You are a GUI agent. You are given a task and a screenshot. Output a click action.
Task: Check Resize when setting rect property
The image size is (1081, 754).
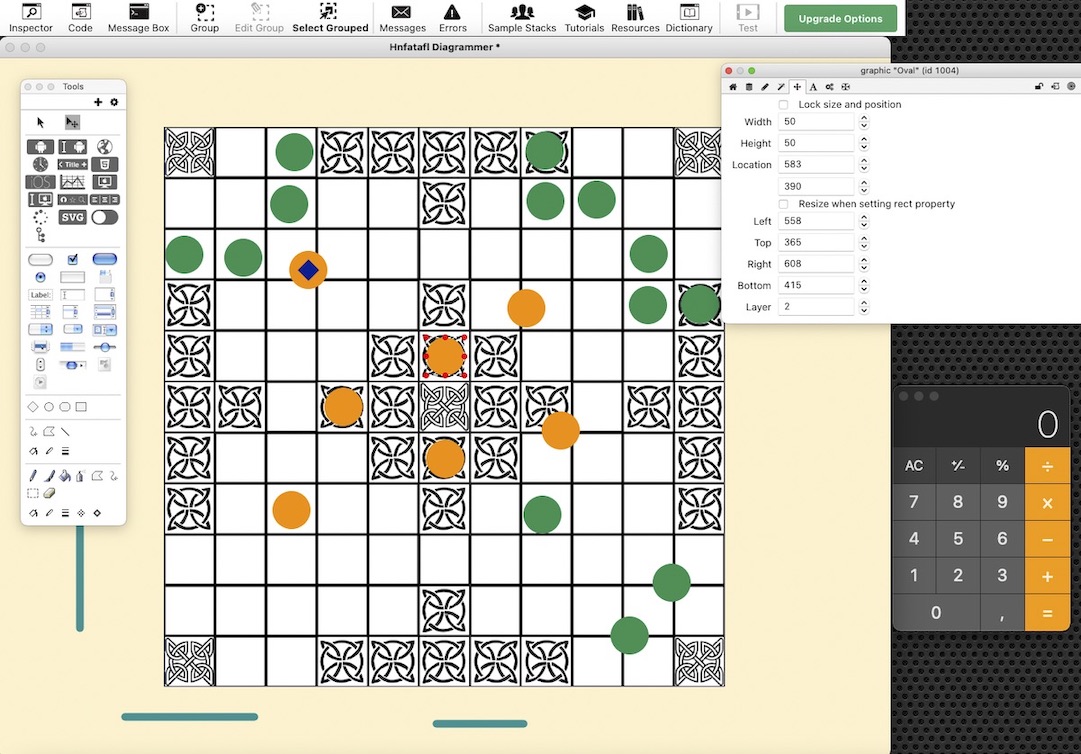[783, 204]
